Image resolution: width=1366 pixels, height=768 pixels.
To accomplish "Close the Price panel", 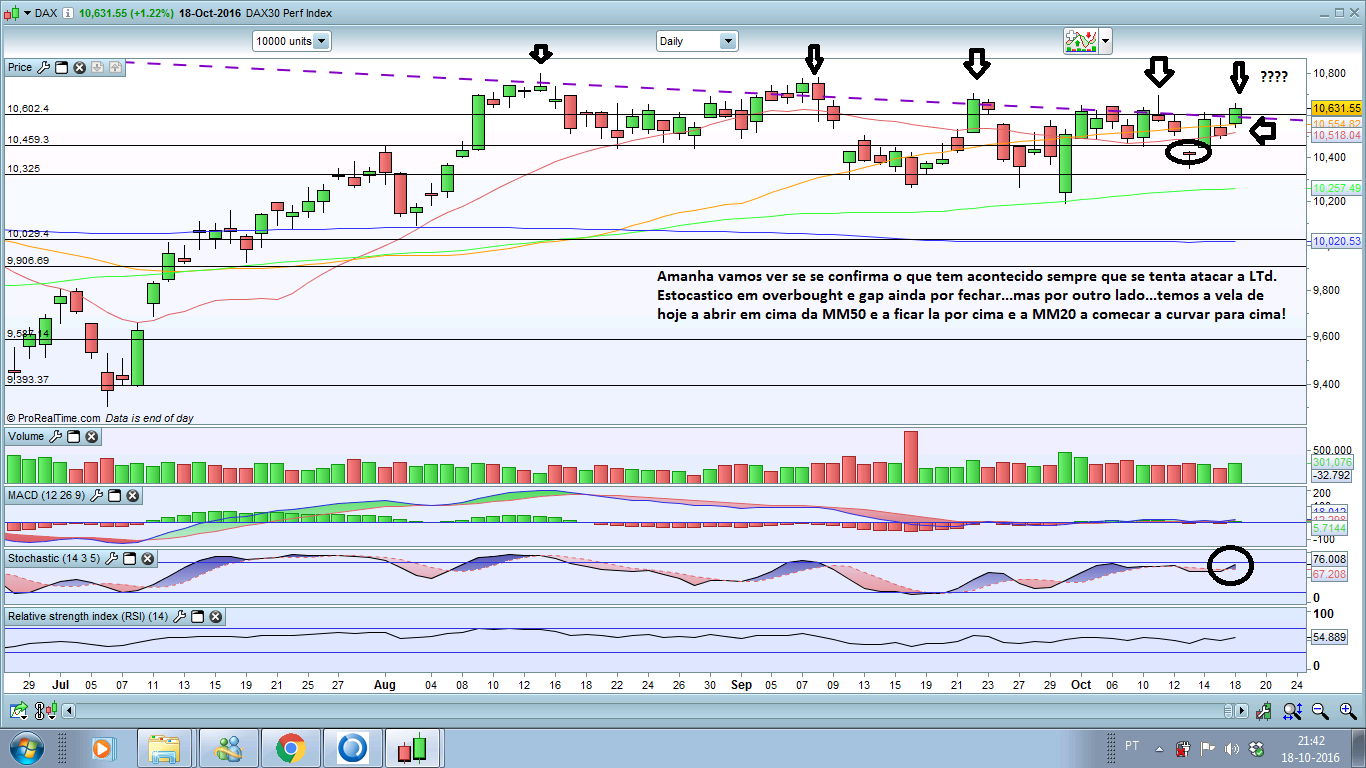I will click(79, 67).
